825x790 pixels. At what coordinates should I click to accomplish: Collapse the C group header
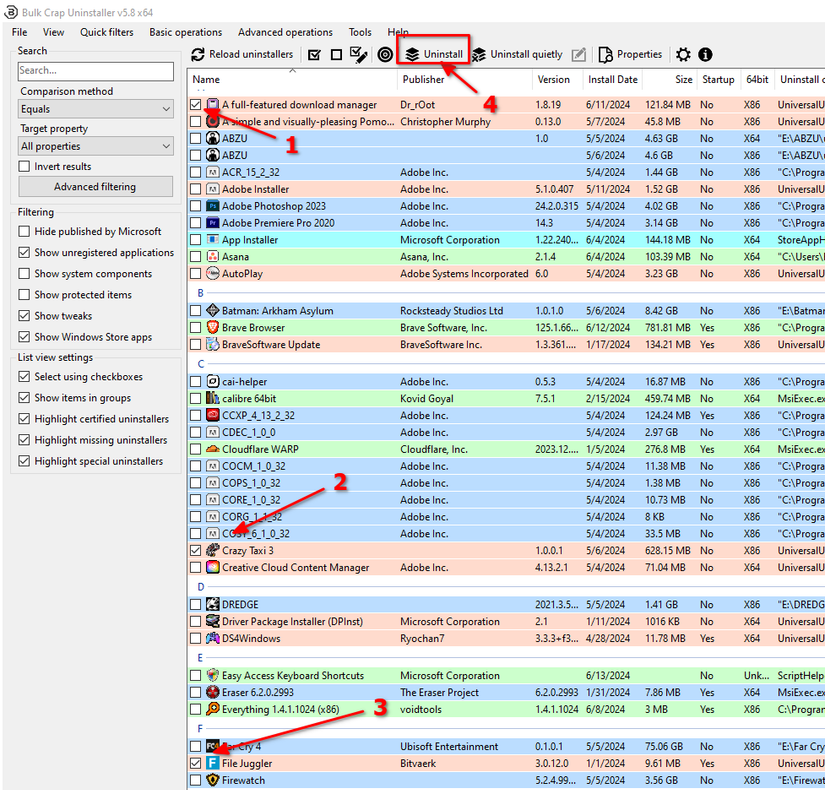click(200, 364)
